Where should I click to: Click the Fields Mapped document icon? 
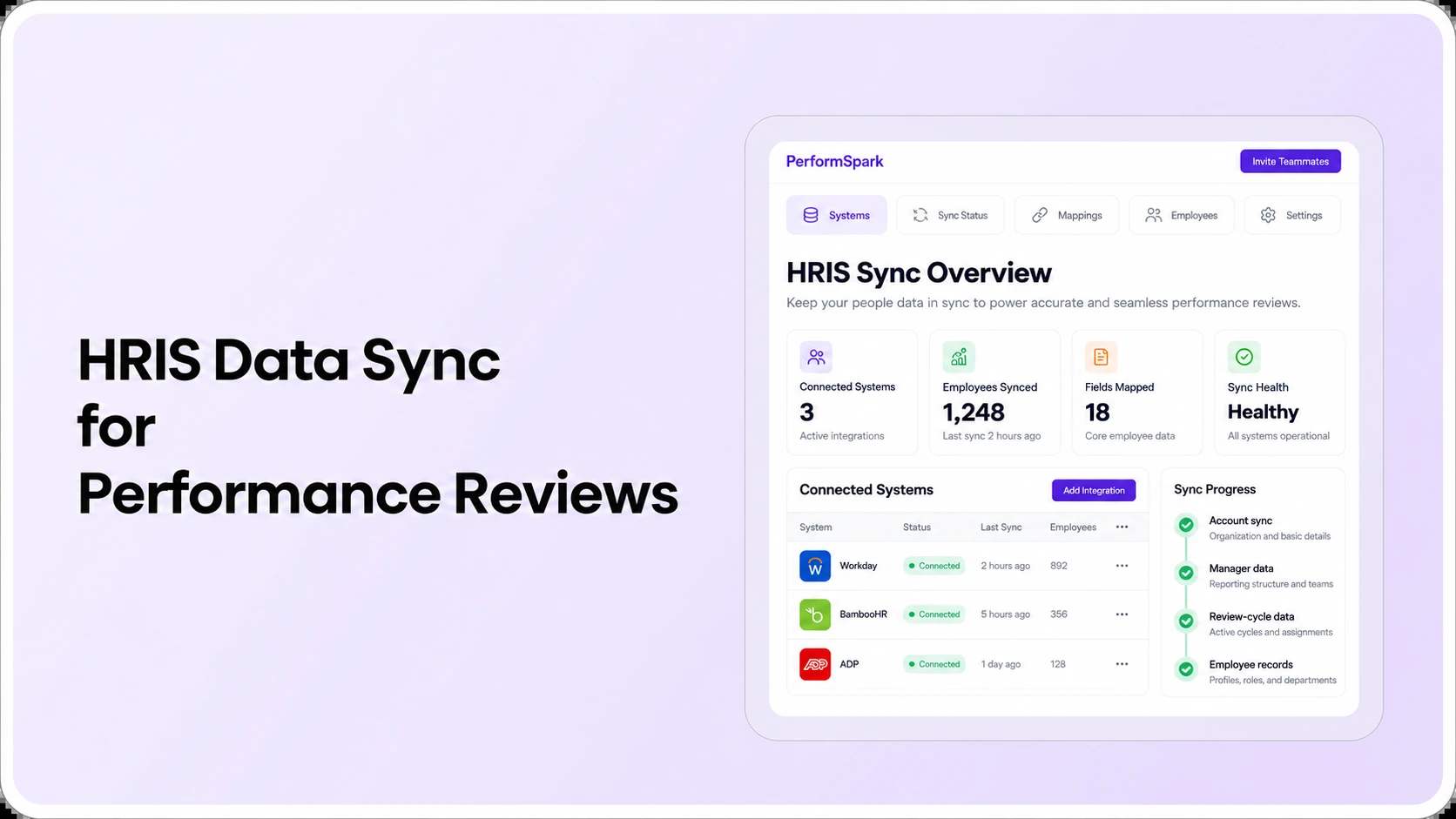(x=1101, y=357)
